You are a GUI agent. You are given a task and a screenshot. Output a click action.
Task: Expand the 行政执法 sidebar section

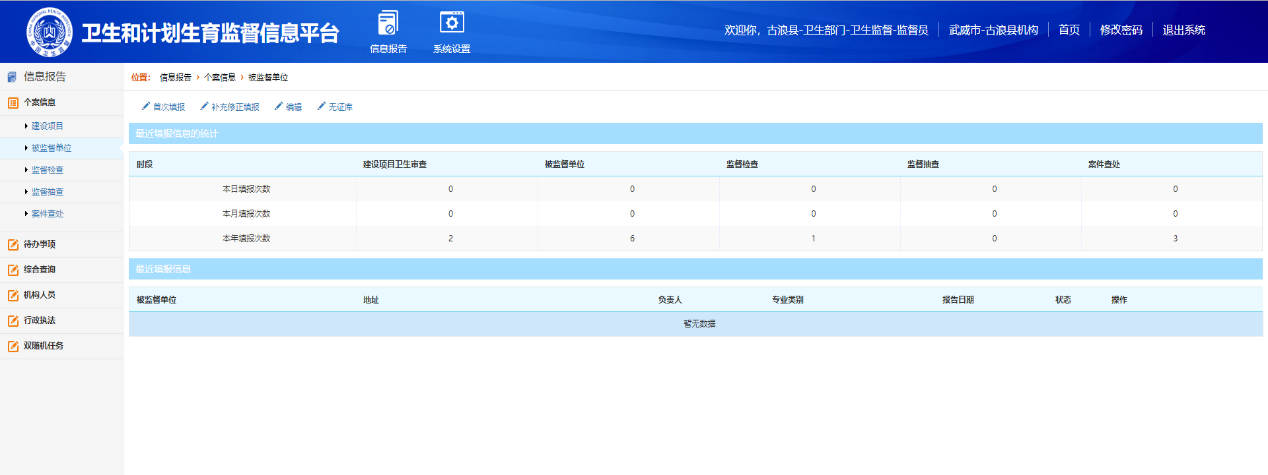pos(40,321)
